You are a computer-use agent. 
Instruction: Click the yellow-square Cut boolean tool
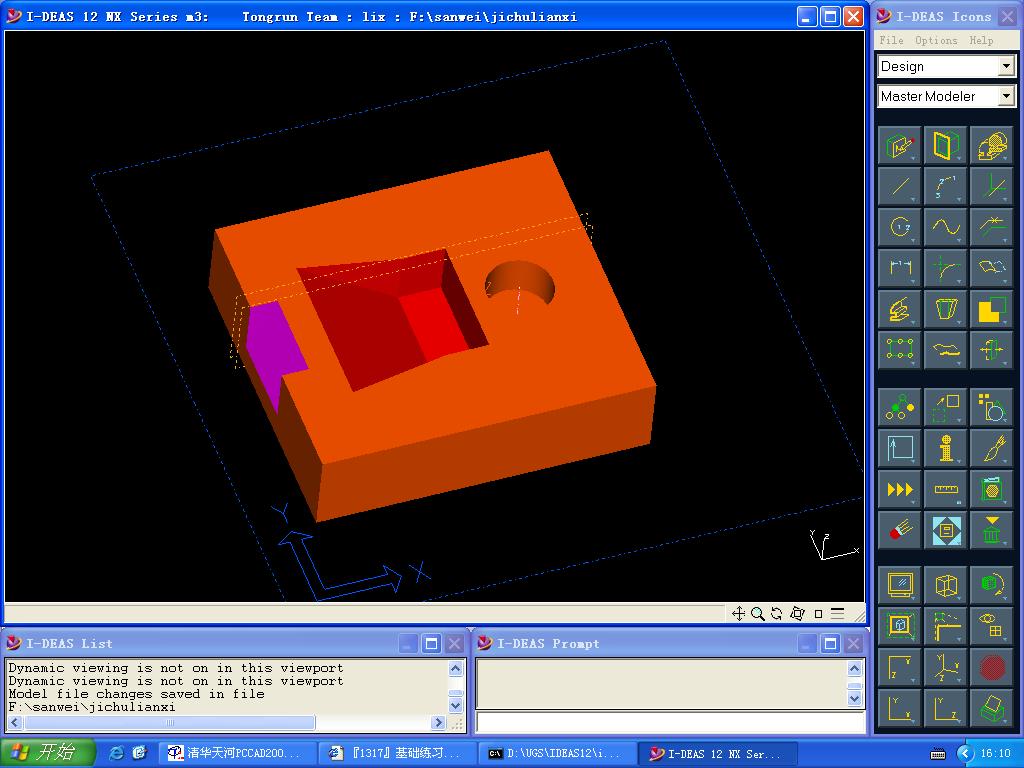[x=991, y=309]
